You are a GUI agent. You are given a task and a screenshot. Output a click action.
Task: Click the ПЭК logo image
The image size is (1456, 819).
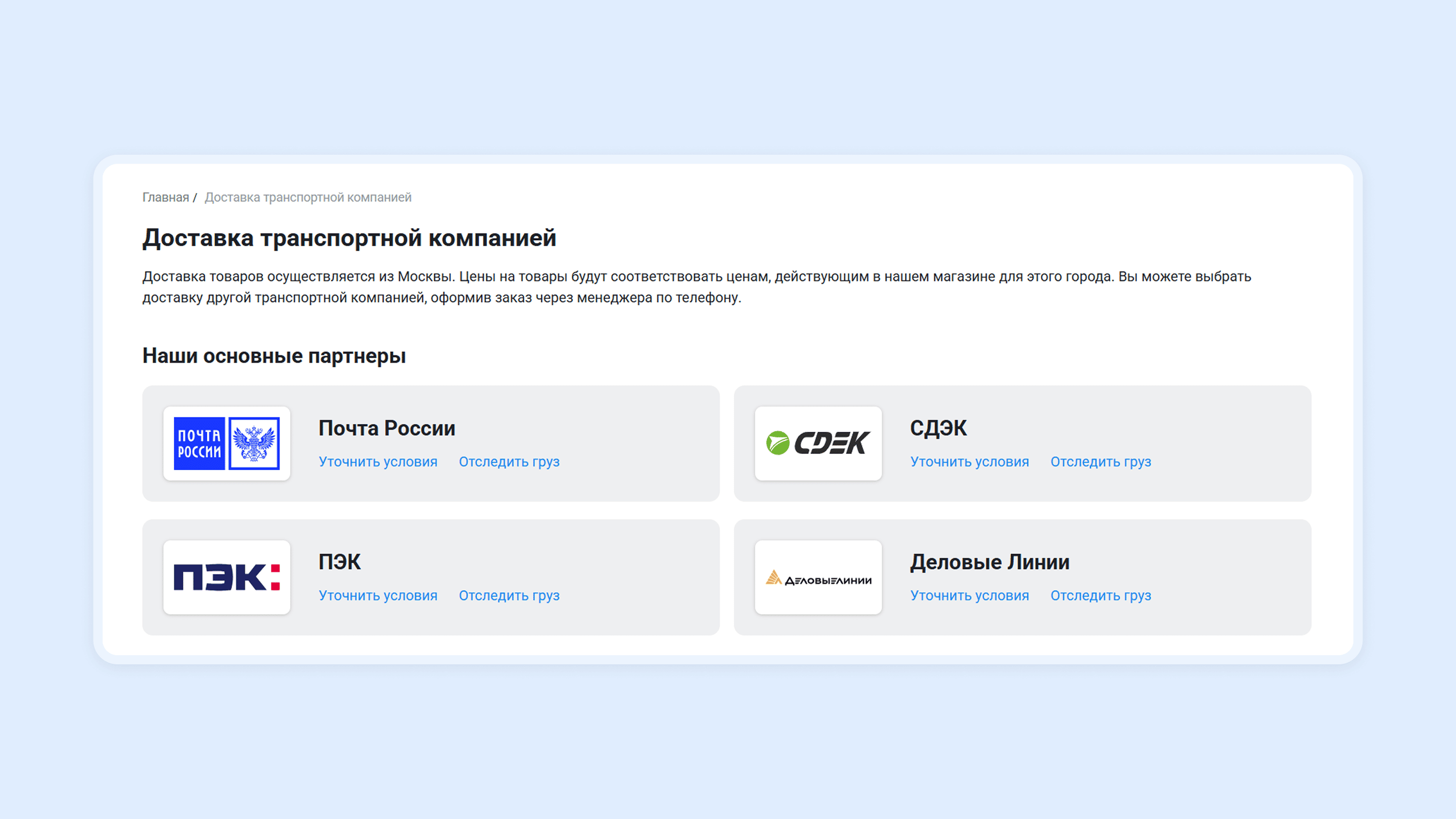(x=226, y=577)
